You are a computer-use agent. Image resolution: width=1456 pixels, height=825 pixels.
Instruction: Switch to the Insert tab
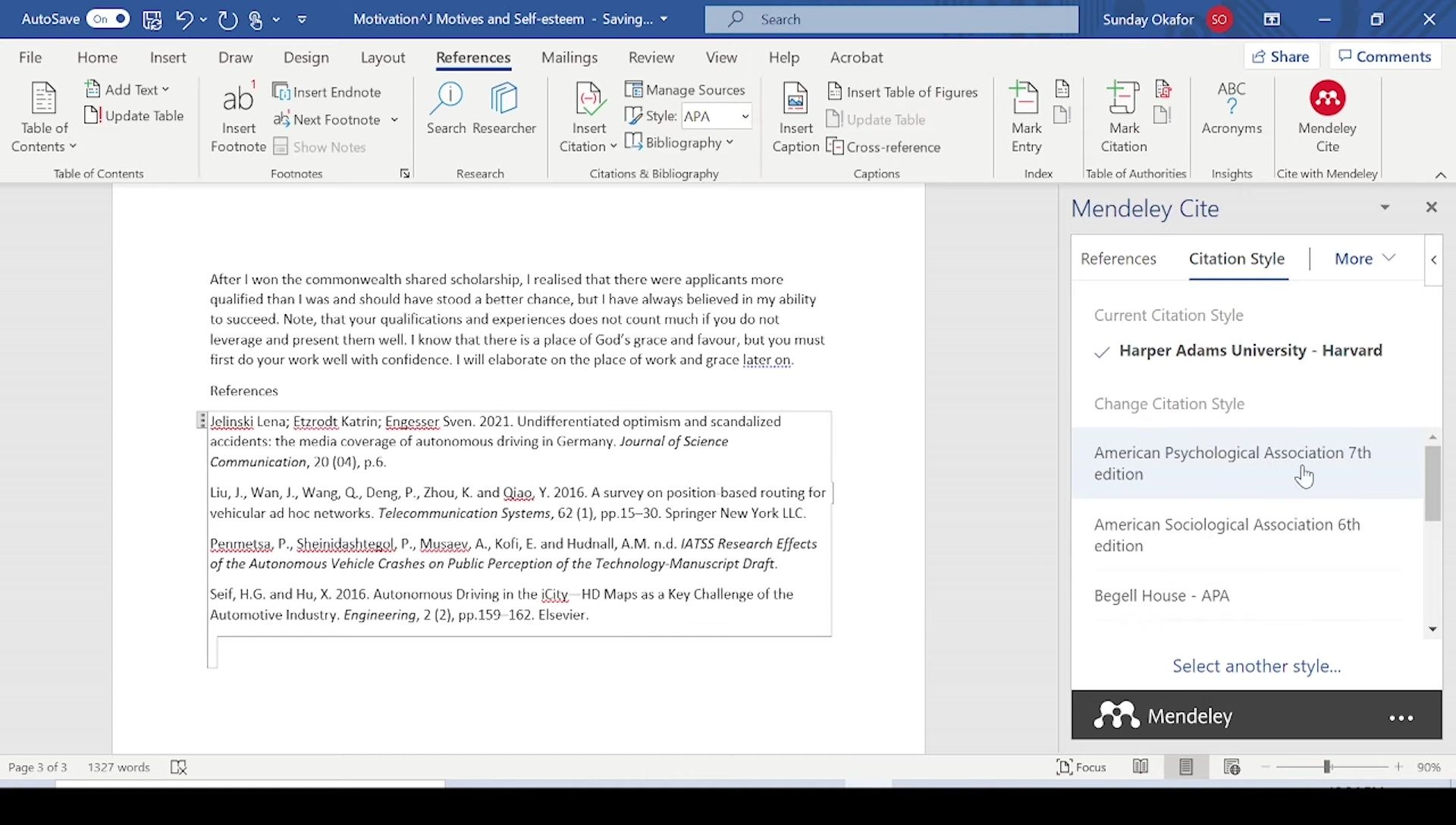(x=168, y=58)
